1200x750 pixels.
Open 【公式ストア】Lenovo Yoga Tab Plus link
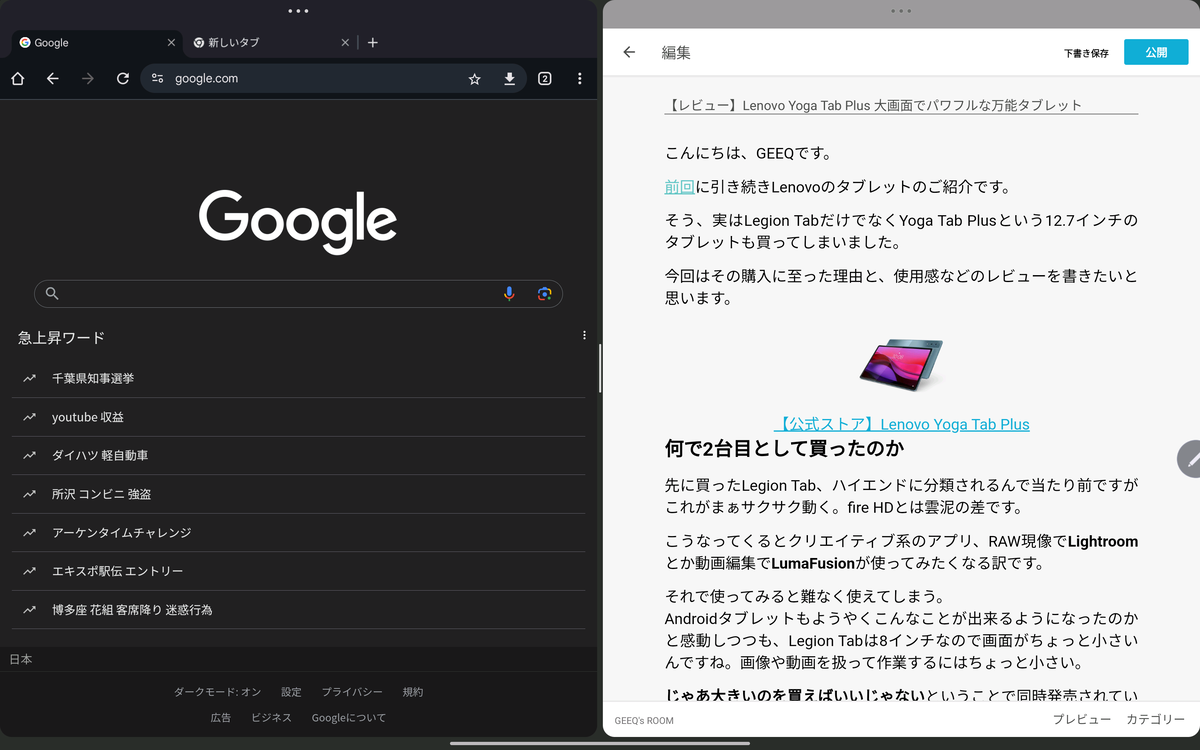[x=901, y=424]
